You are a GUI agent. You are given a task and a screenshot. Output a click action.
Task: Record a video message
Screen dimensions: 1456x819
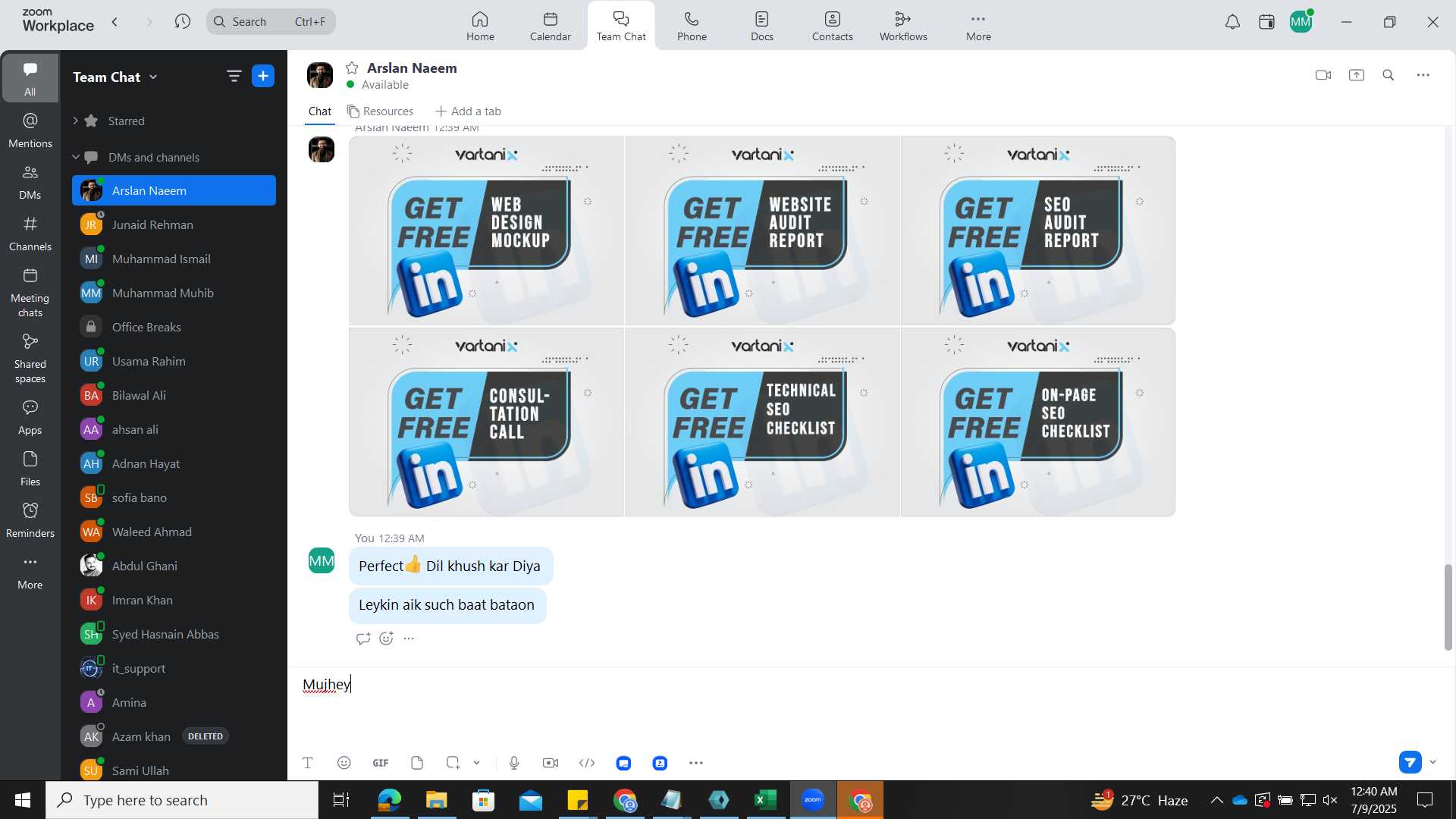click(551, 763)
